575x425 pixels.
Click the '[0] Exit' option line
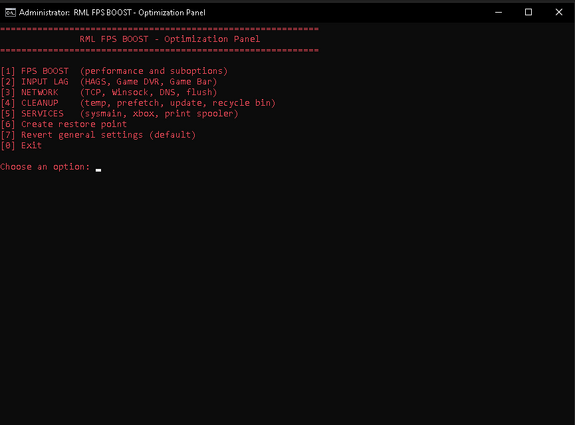click(21, 145)
